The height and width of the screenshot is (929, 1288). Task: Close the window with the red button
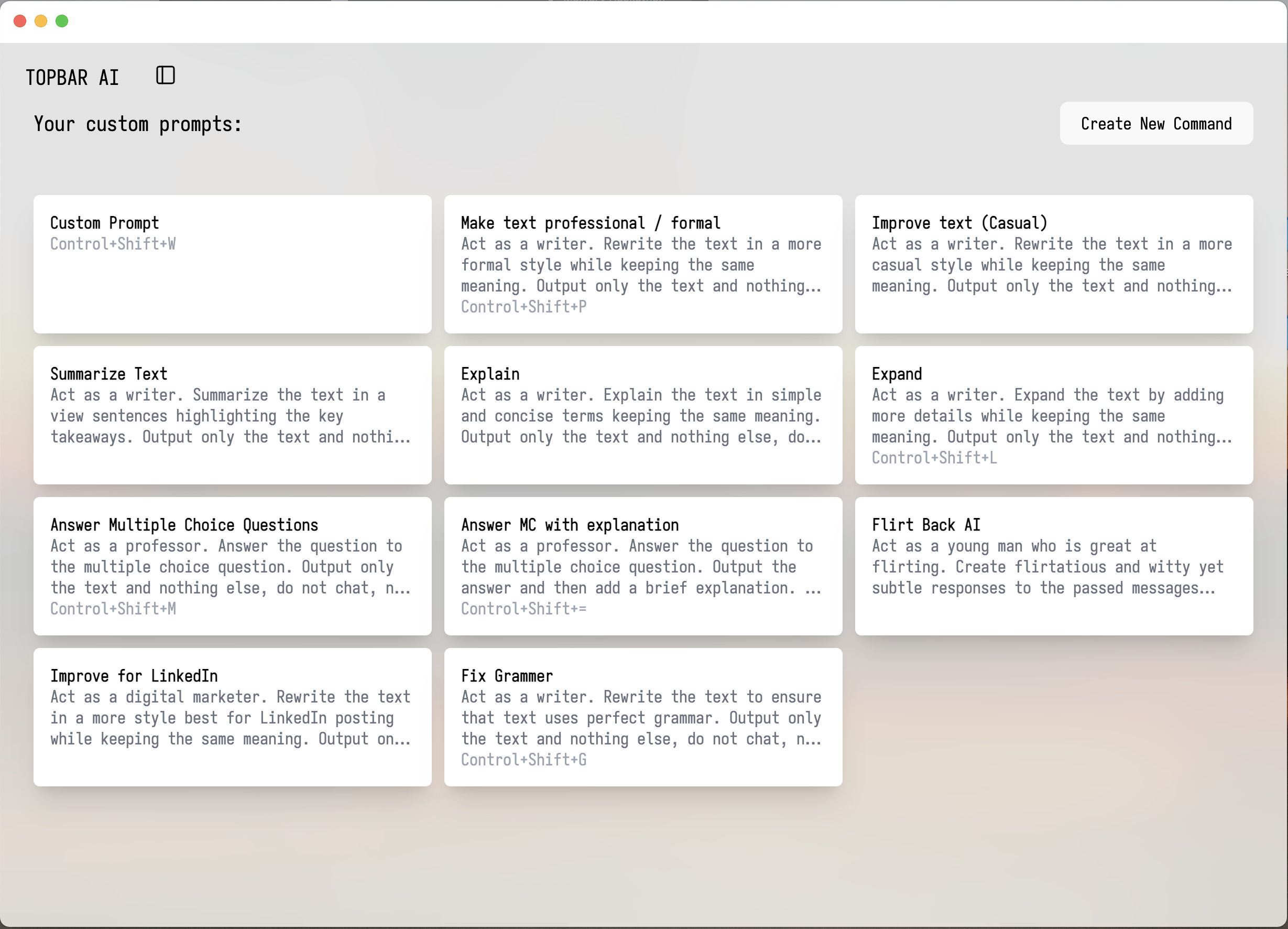[20, 21]
